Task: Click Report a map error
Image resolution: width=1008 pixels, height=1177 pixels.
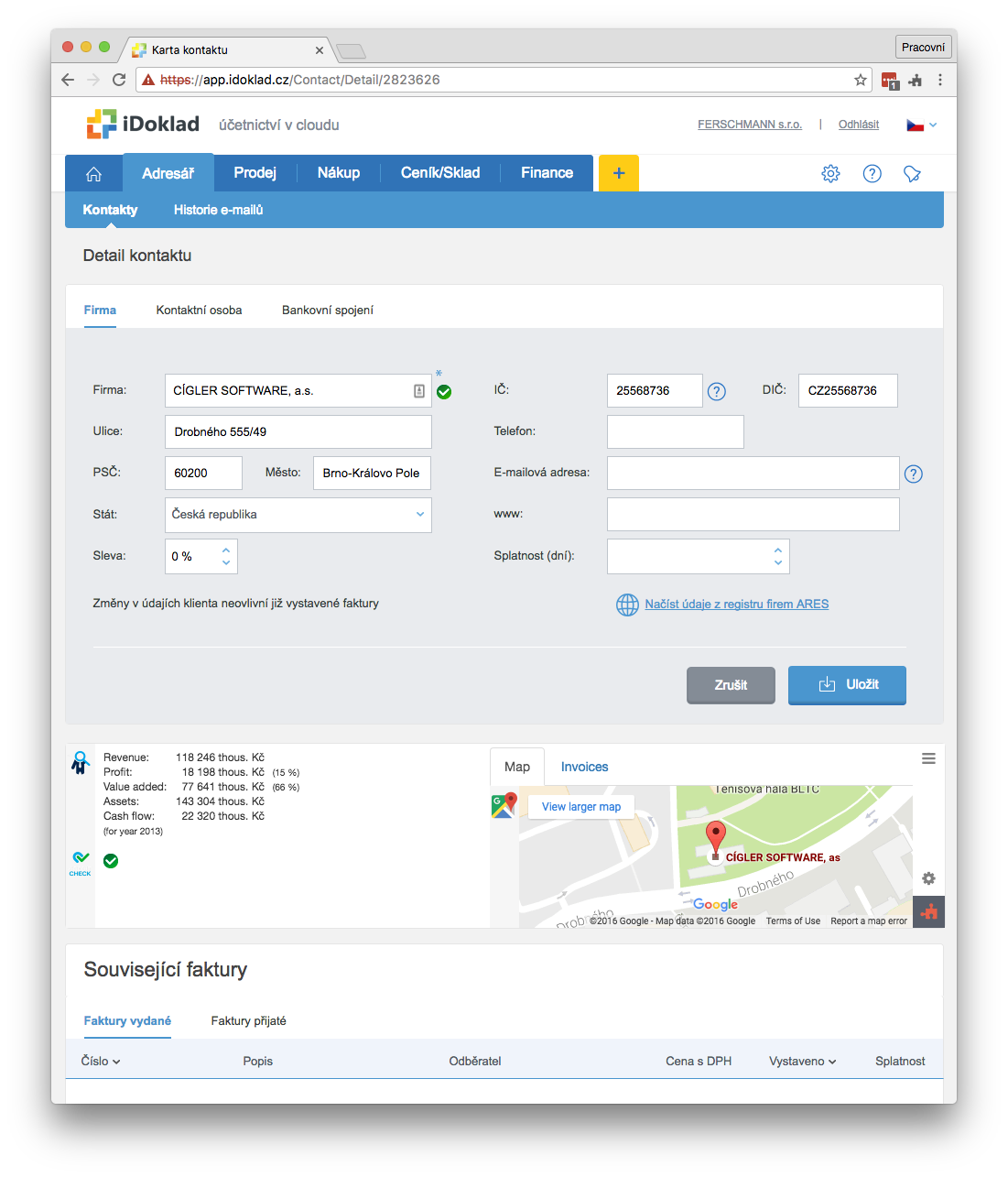Action: pyautogui.click(x=869, y=921)
